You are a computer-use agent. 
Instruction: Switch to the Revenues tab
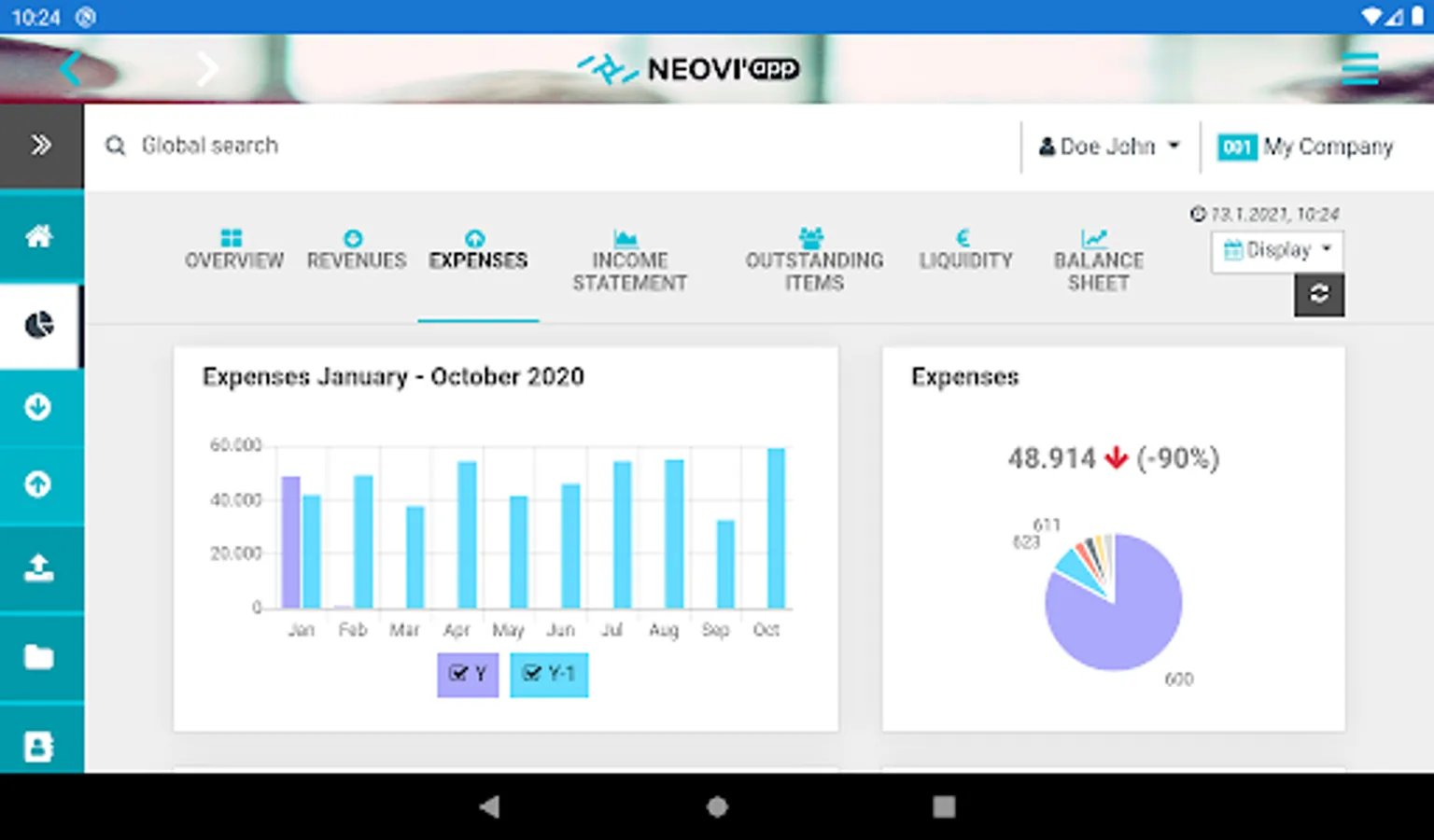[x=356, y=250]
